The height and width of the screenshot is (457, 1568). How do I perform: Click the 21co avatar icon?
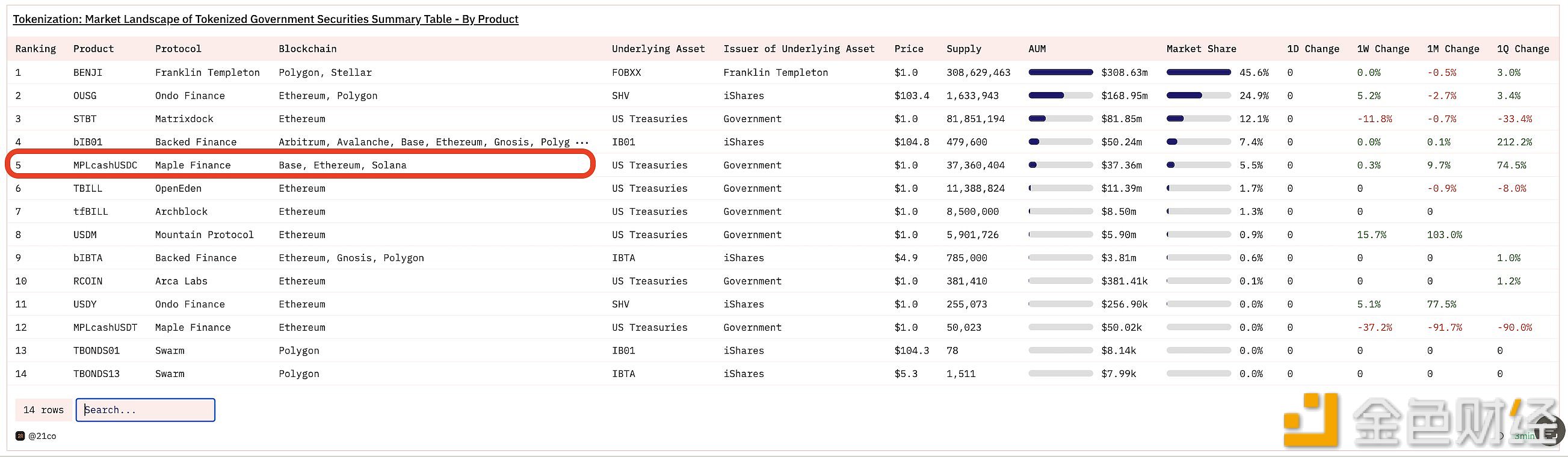tap(20, 436)
